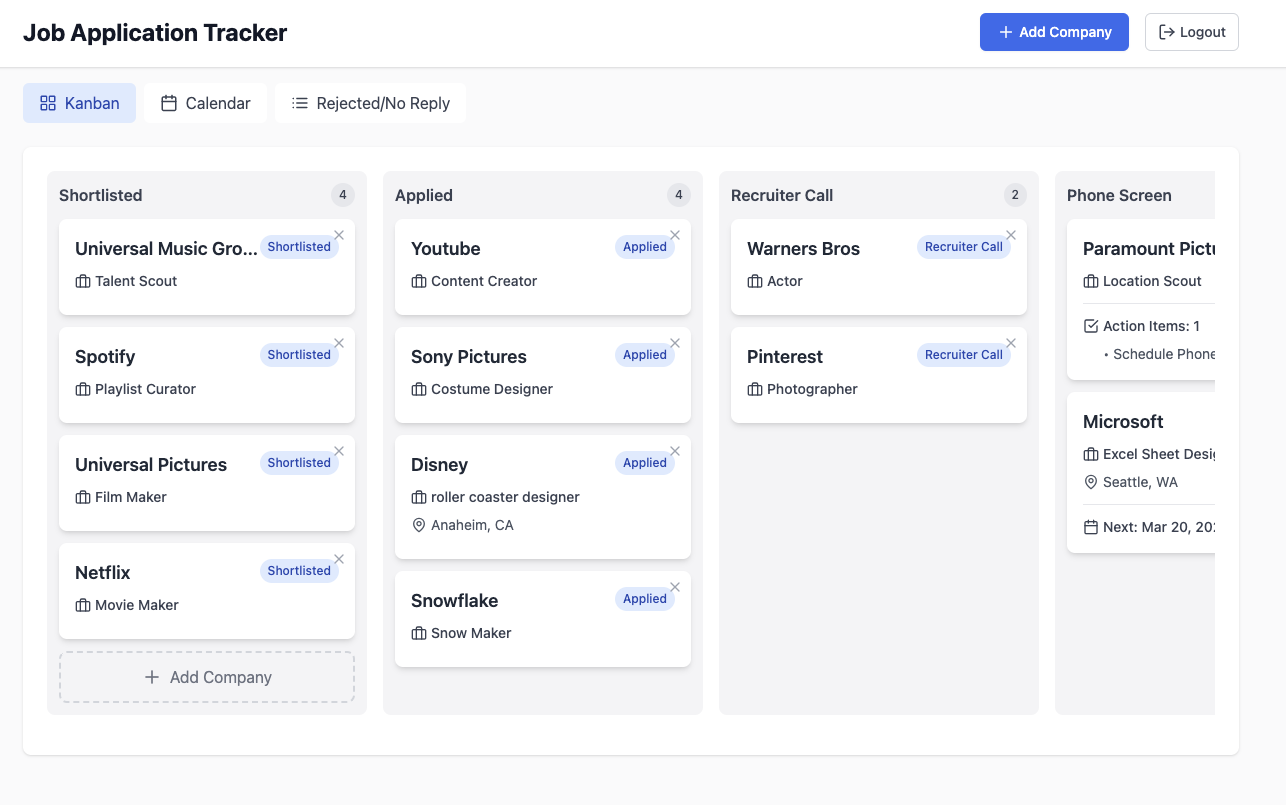Click the location pin icon on Disney's card
The image size is (1286, 805).
coord(419,524)
